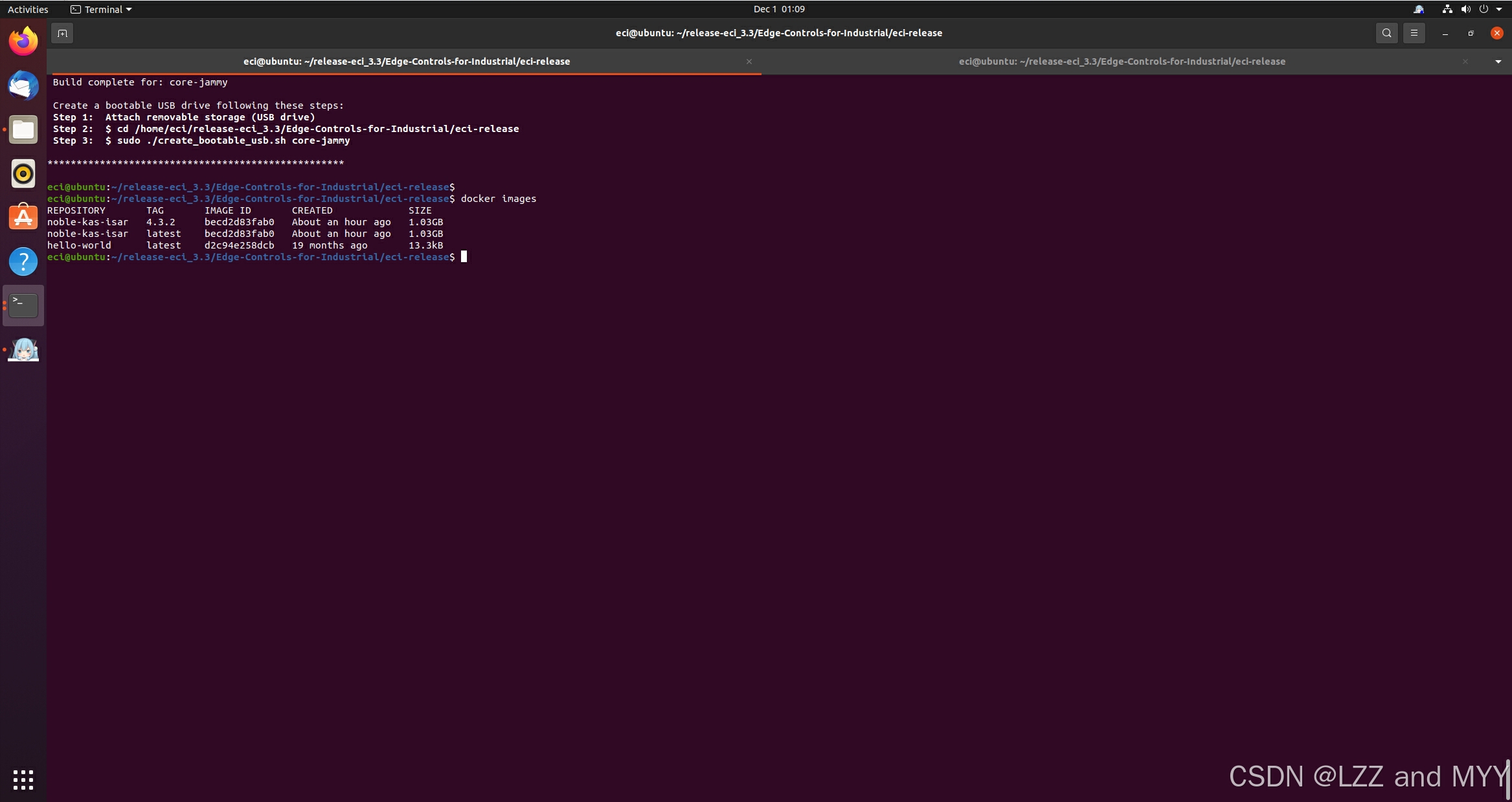The height and width of the screenshot is (802, 1512).
Task: Open the terminal search magnifier icon
Action: (x=1386, y=33)
